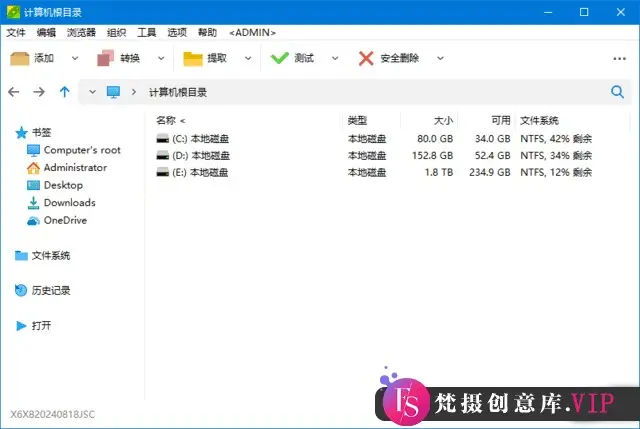The width and height of the screenshot is (640, 429).
Task: Click the search magnifier icon
Action: click(617, 92)
